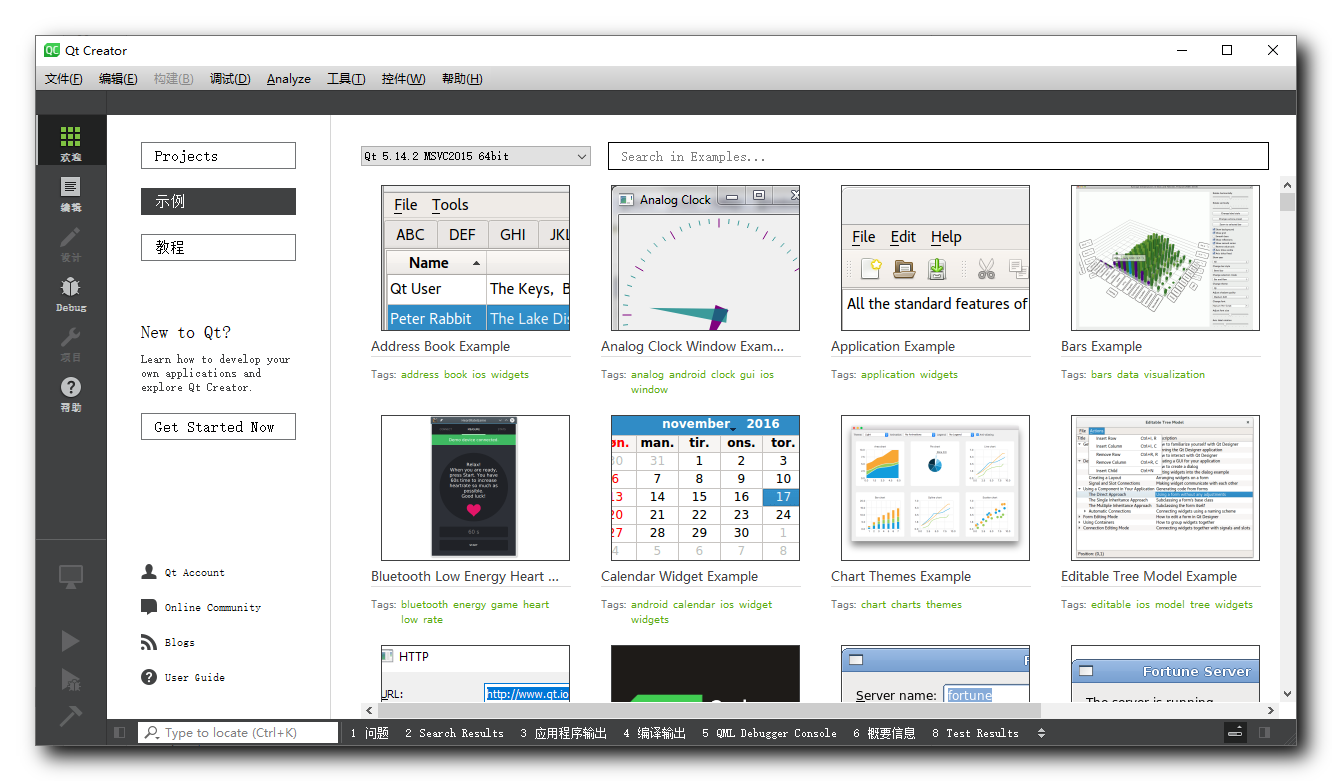Screen dimensions: 1332x781
Task: Open the 6 概要信息 pane
Action: 884,733
